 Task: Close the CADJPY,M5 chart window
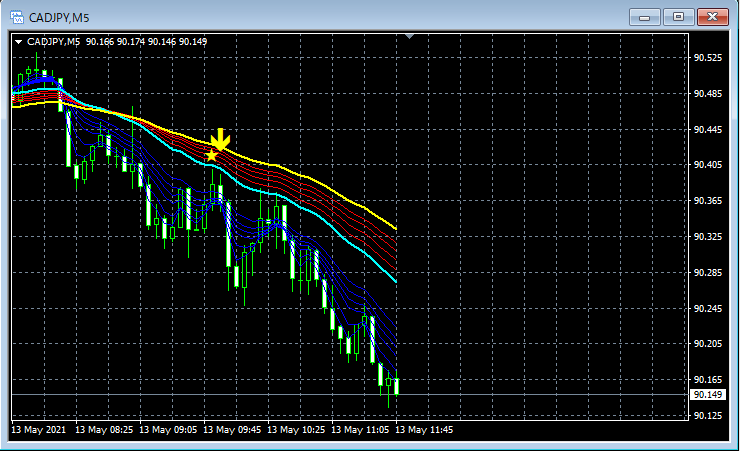713,17
